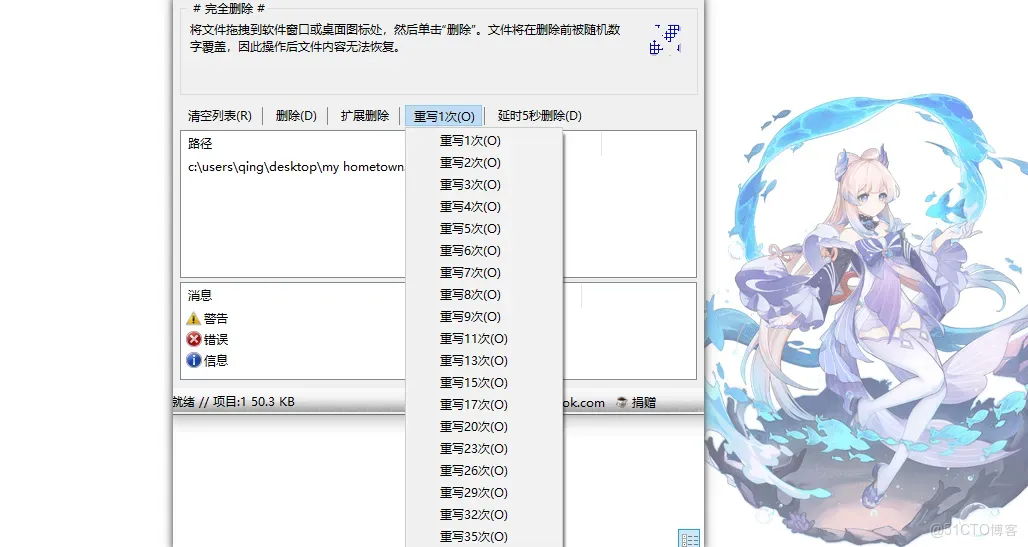The image size is (1028, 547).
Task: Pick 重写4次(O) overwrite option
Action: tap(470, 207)
